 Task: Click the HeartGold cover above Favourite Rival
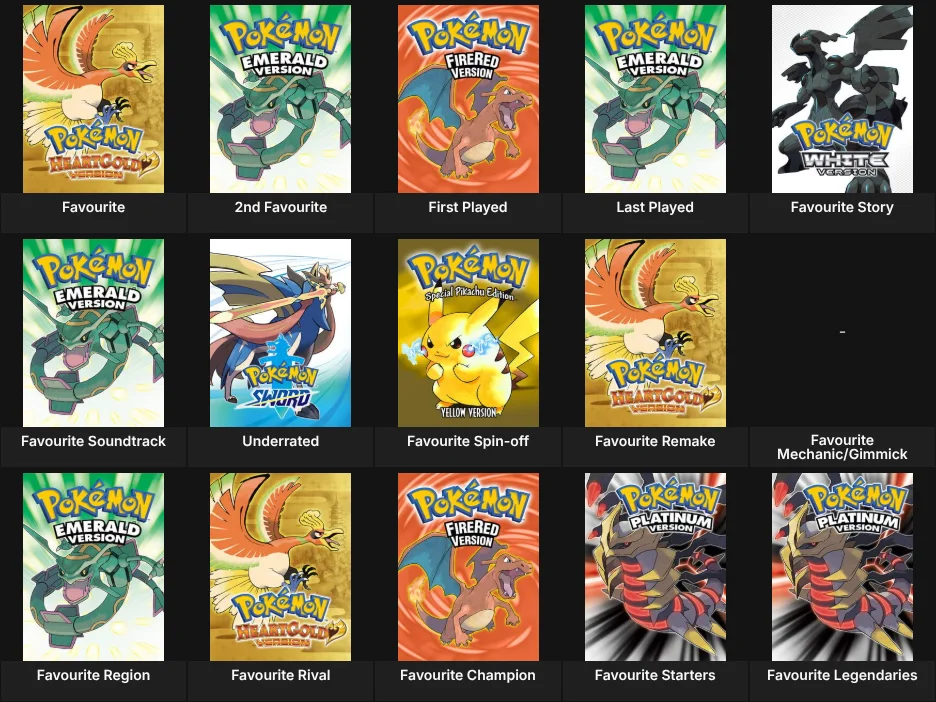pos(281,567)
